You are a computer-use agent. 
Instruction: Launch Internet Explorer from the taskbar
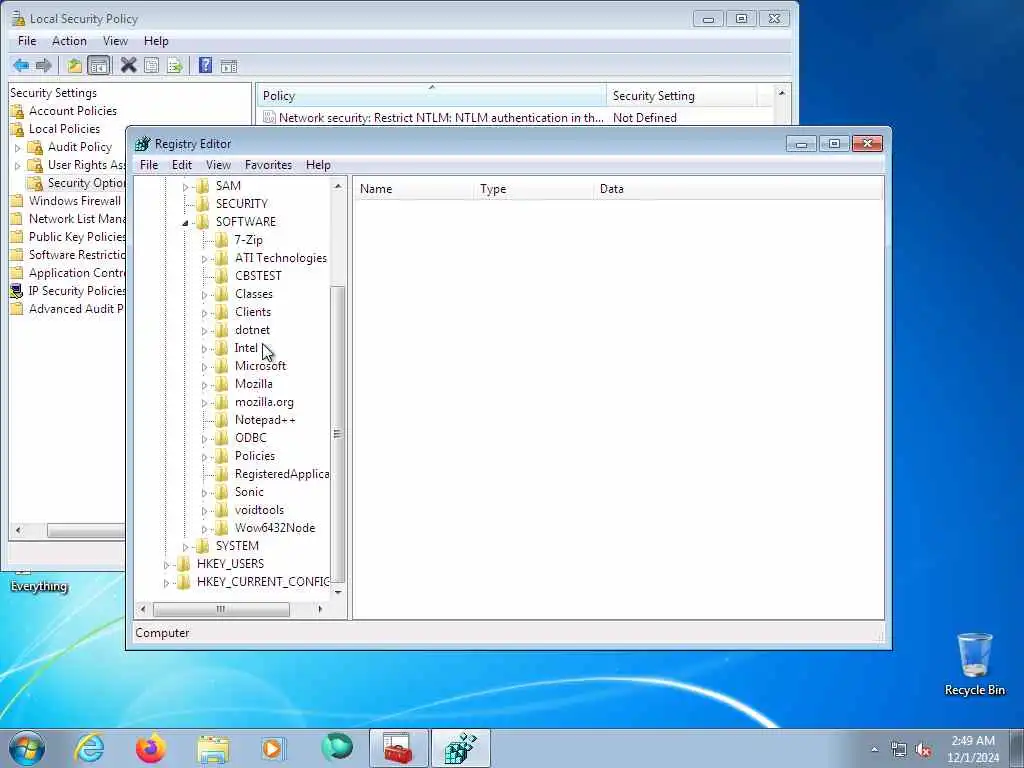coord(89,748)
